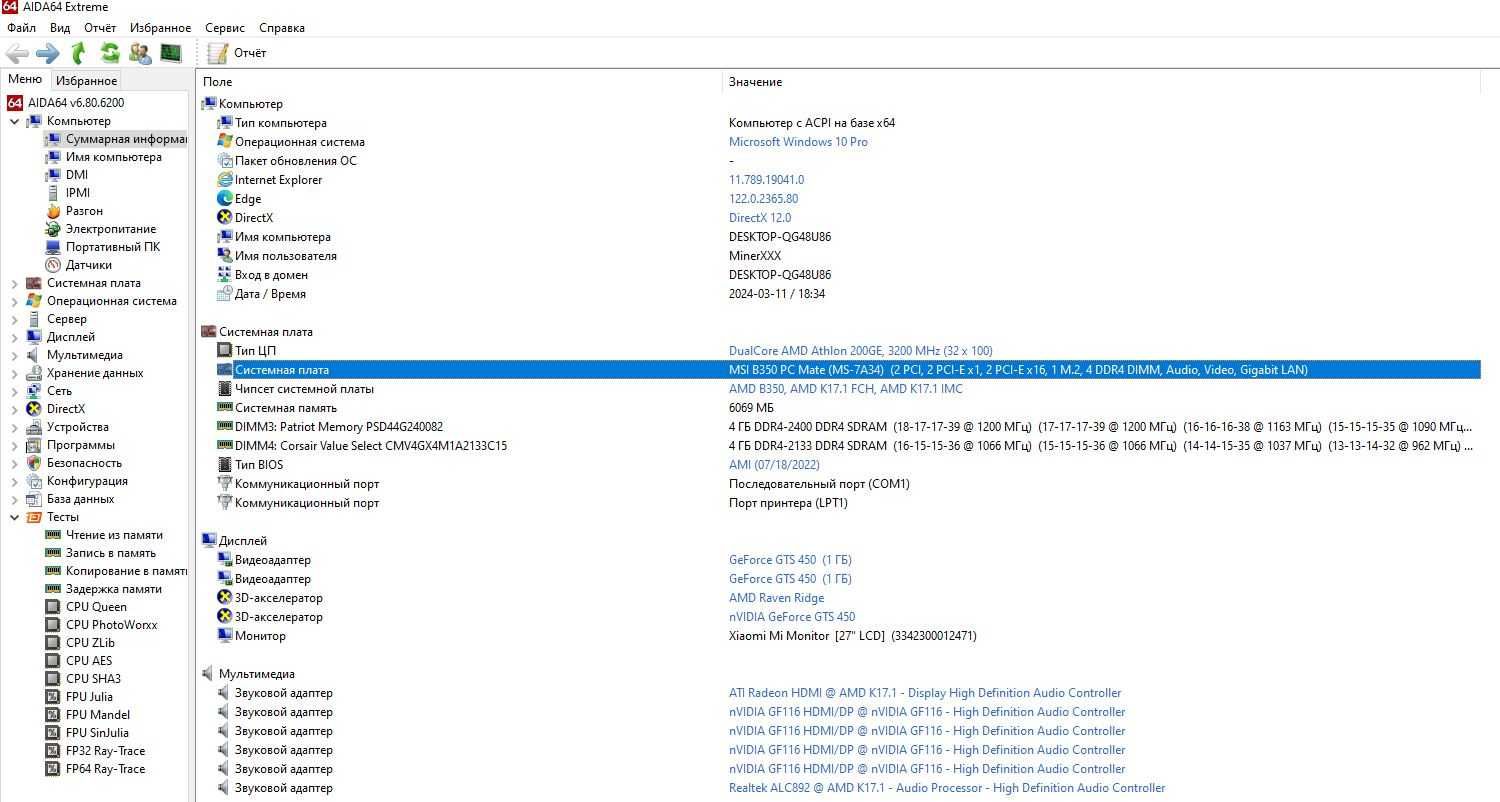Open the Справка menu
This screenshot has height=802, width=1500.
tap(282, 28)
